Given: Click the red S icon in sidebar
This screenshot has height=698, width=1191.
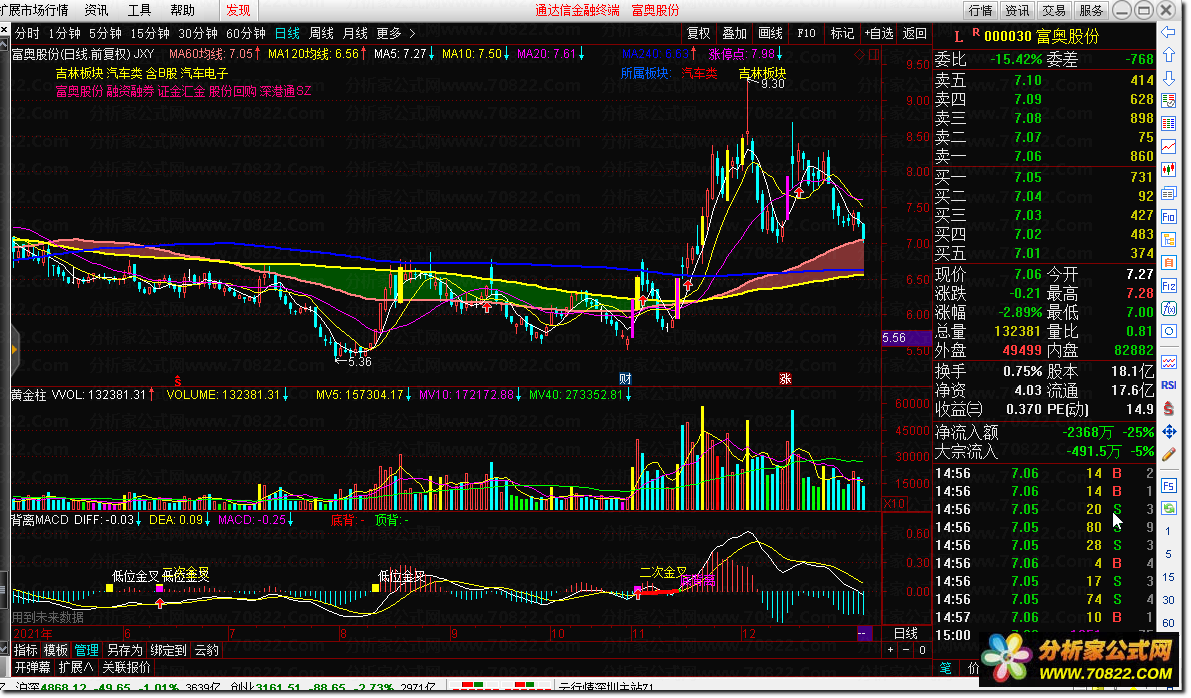Looking at the screenshot, I should coord(1168,408).
